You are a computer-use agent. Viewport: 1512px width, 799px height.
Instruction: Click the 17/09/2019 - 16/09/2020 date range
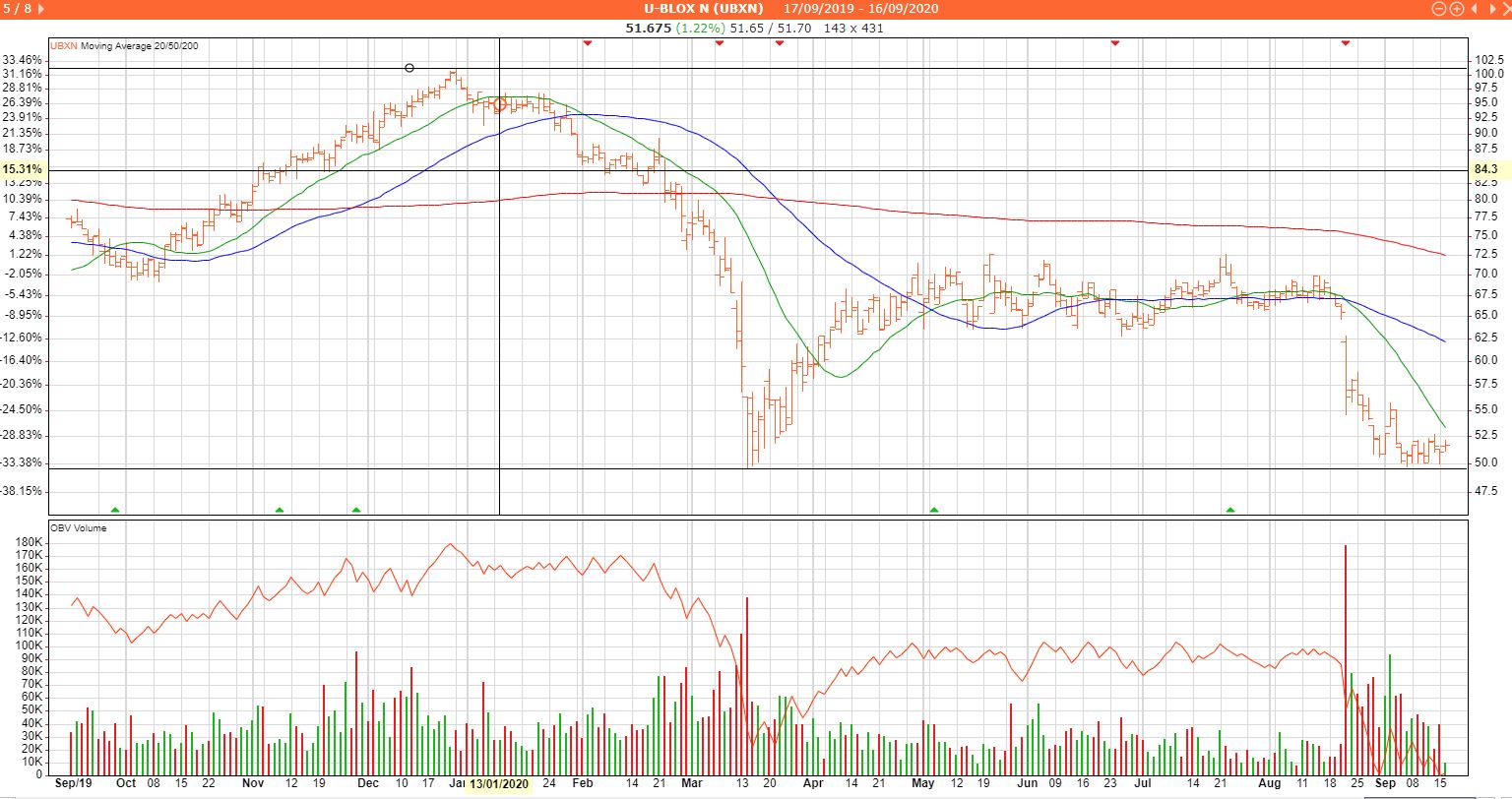pyautogui.click(x=860, y=9)
